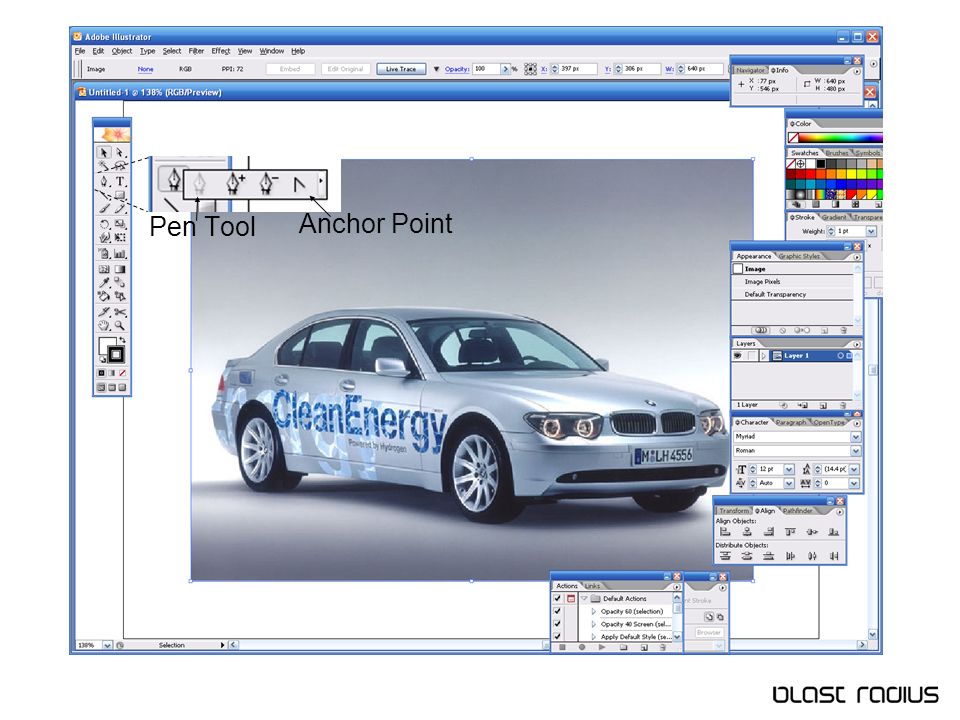This screenshot has height=720, width=960.
Task: Toggle dialog icon beside Default Actions
Action: click(x=571, y=598)
